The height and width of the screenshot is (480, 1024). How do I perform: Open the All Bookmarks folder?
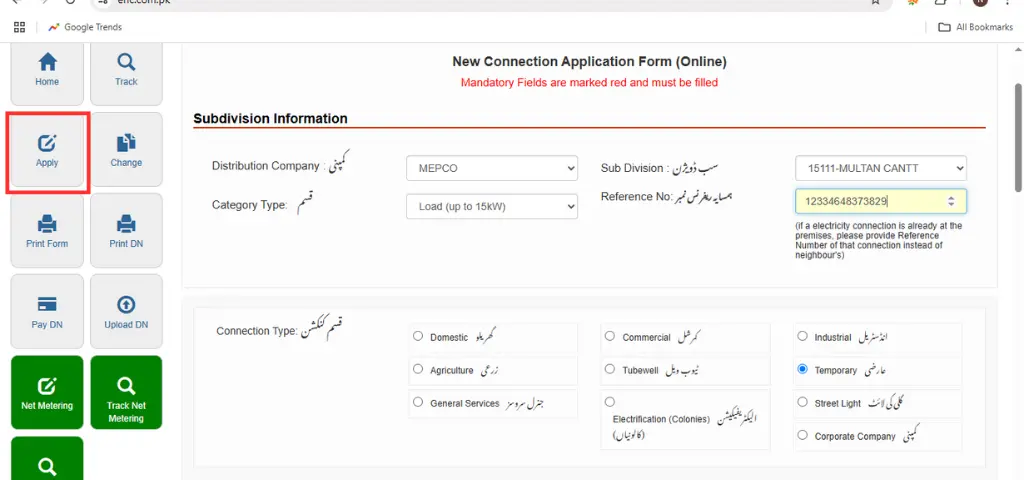click(x=975, y=27)
